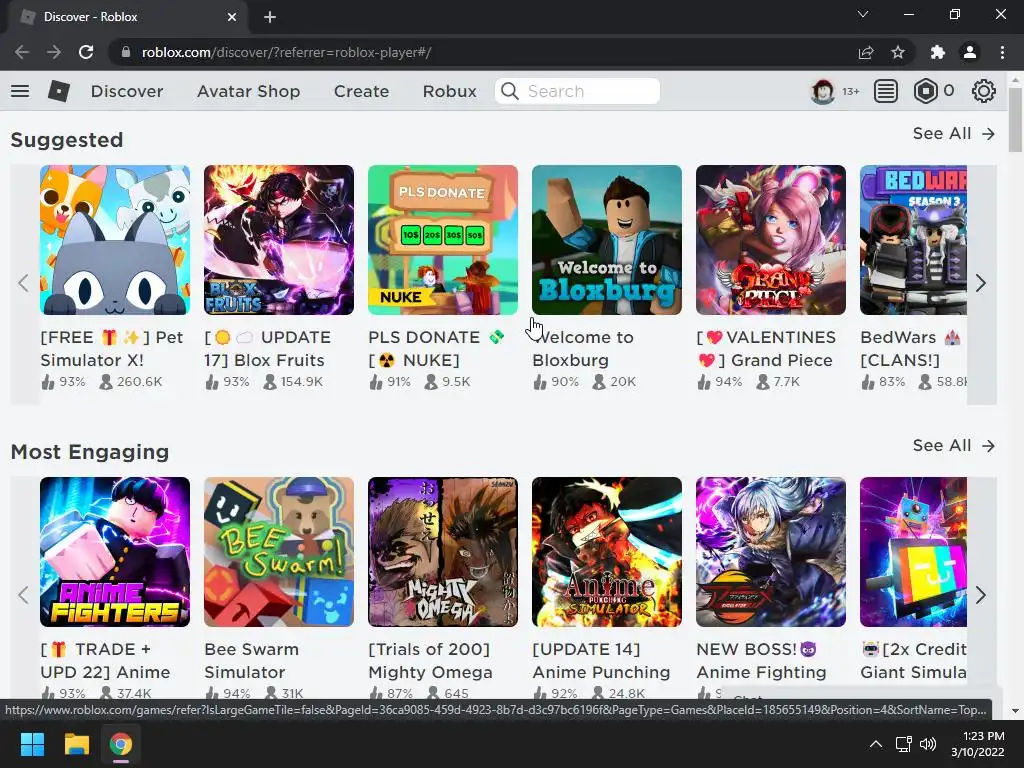Open File Explorer from the taskbar
Screen dimensions: 1024x768
click(x=76, y=744)
